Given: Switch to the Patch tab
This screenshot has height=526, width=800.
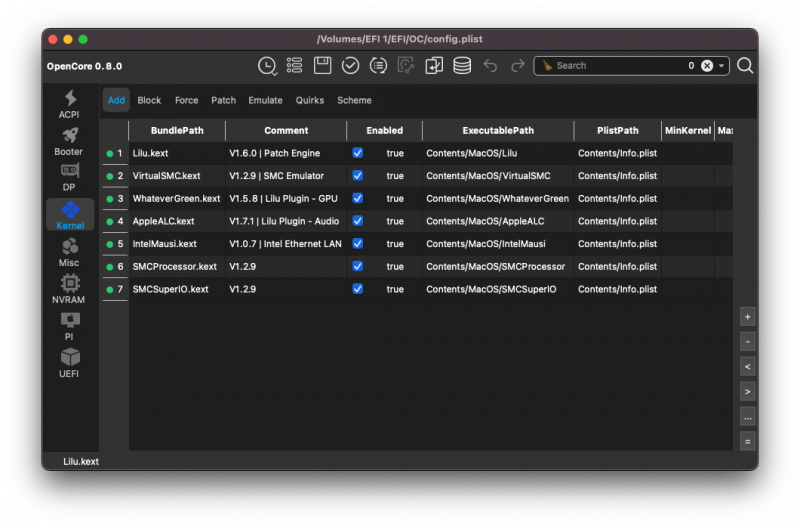Looking at the screenshot, I should pos(224,100).
